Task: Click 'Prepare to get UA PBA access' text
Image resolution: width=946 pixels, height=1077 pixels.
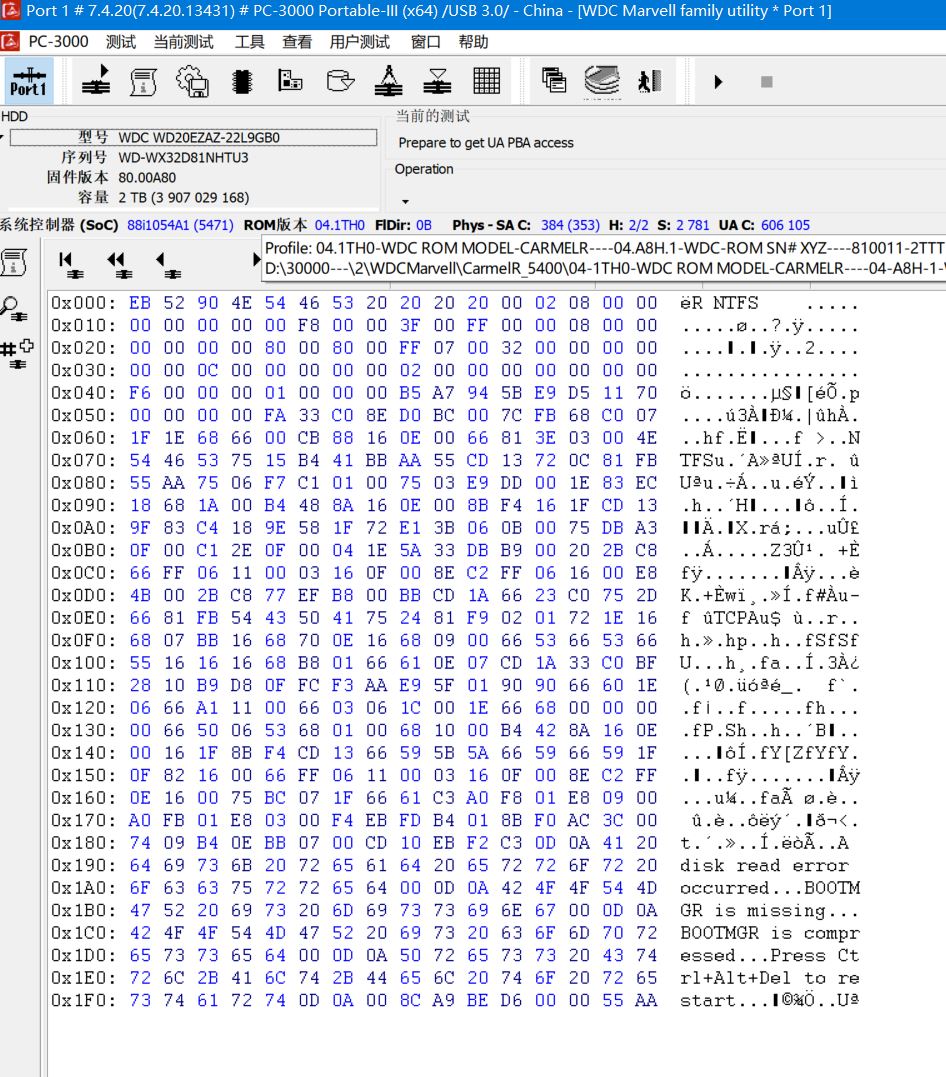Action: point(486,143)
